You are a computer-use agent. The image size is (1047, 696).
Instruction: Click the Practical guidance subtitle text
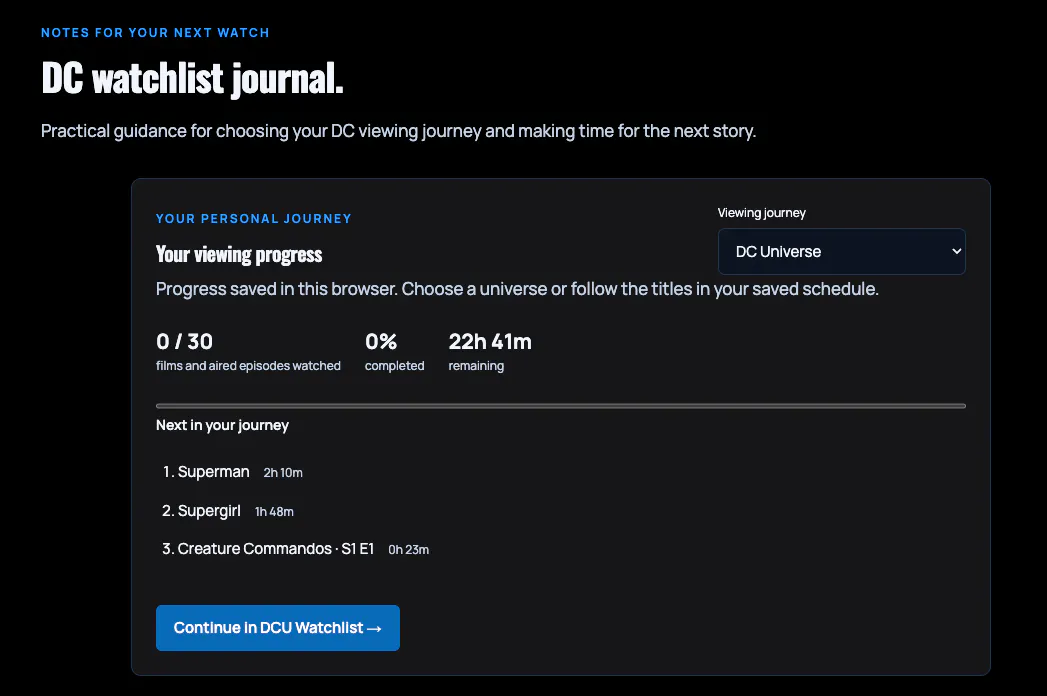[399, 131]
